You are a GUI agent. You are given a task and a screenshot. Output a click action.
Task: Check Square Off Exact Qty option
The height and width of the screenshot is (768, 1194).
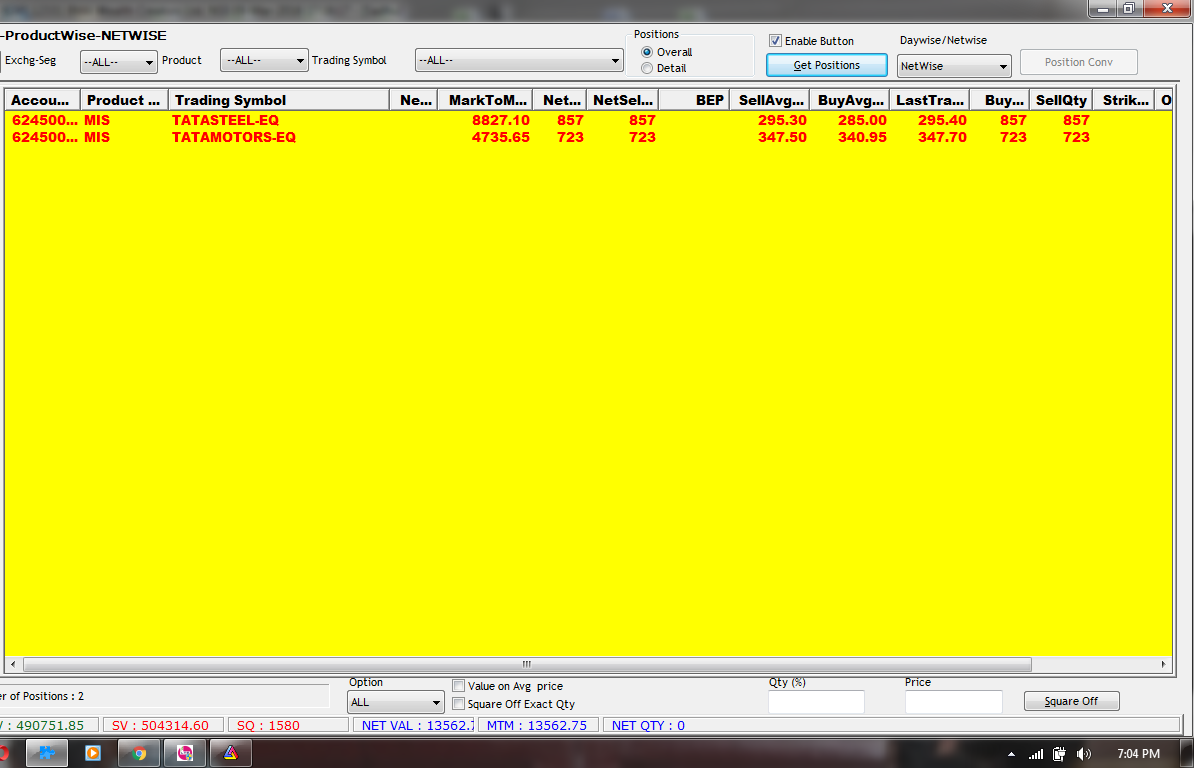458,704
